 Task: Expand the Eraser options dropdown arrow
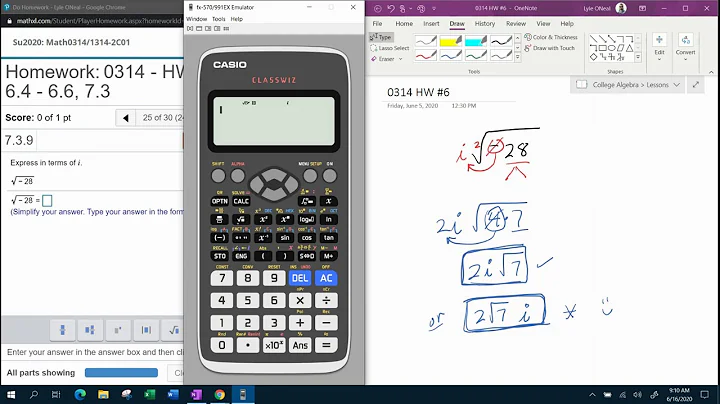pyautogui.click(x=400, y=59)
